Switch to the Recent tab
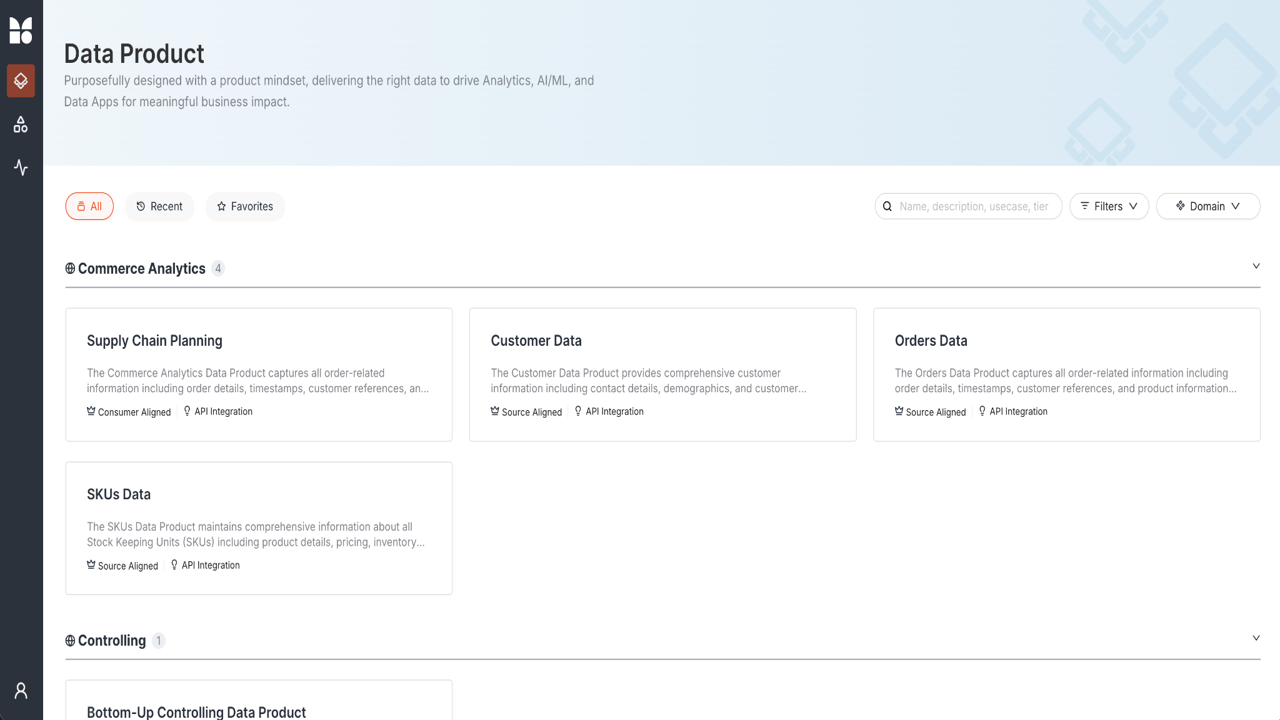 pos(159,207)
